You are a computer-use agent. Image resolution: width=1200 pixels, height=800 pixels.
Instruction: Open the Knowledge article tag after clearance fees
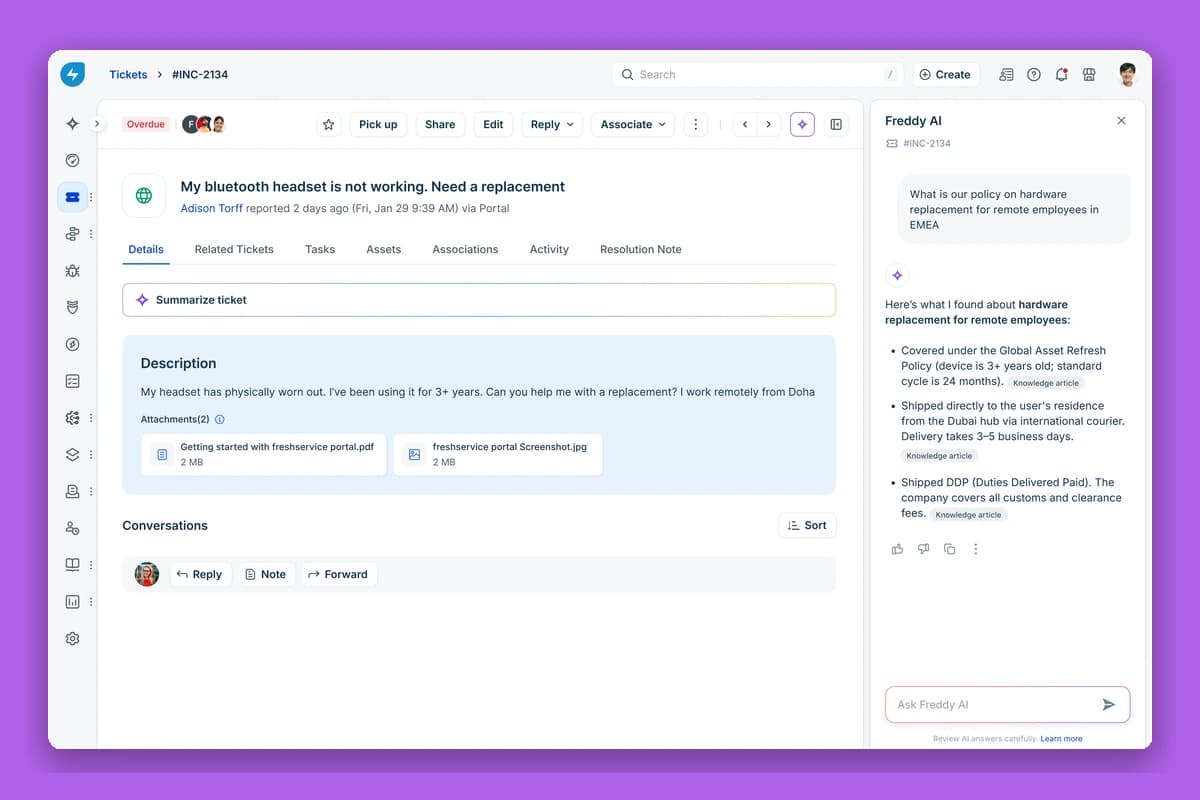click(x=969, y=515)
